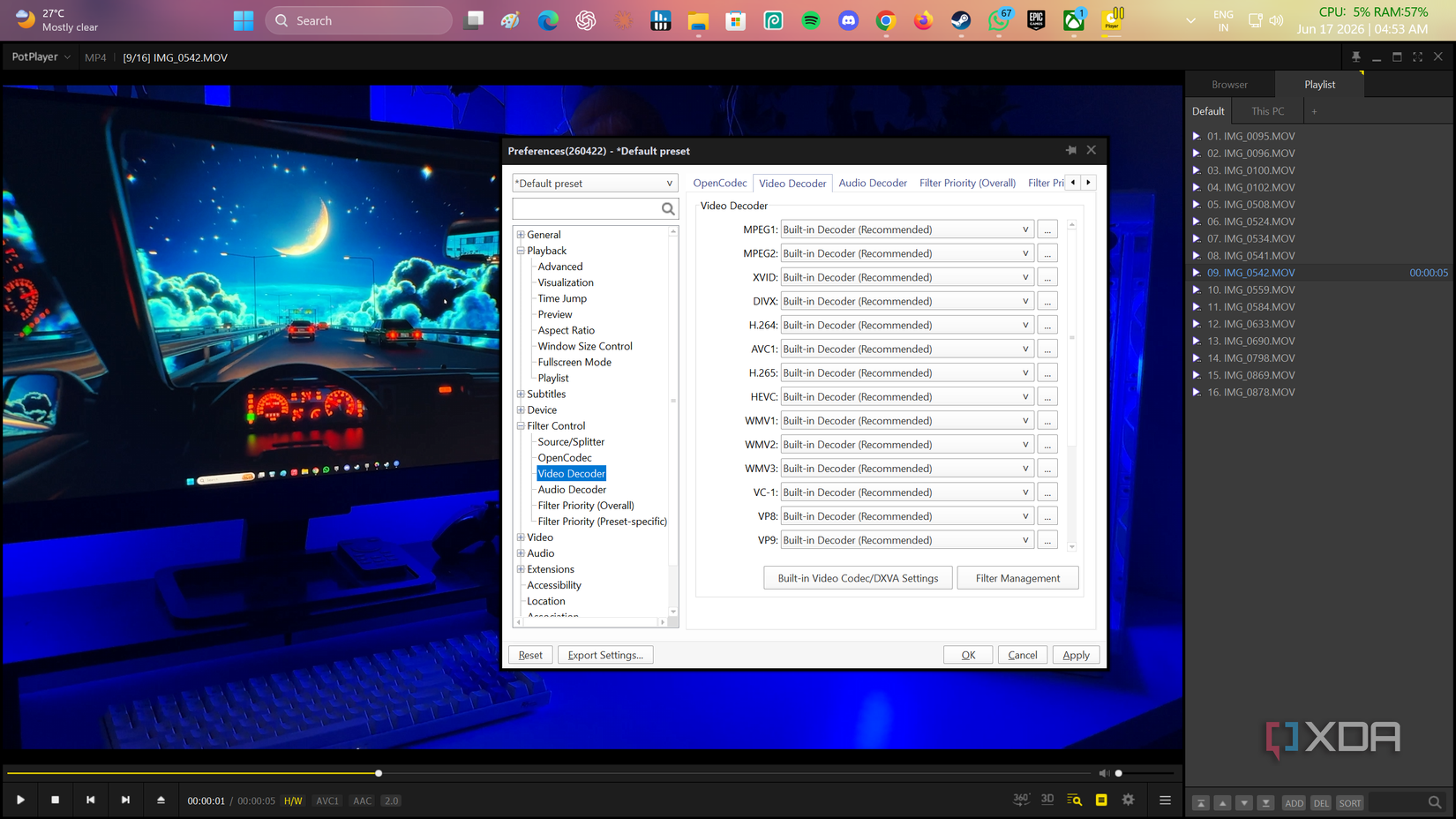Switch to the Audio Decoder tab
This screenshot has height=819, width=1456.
[873, 183]
